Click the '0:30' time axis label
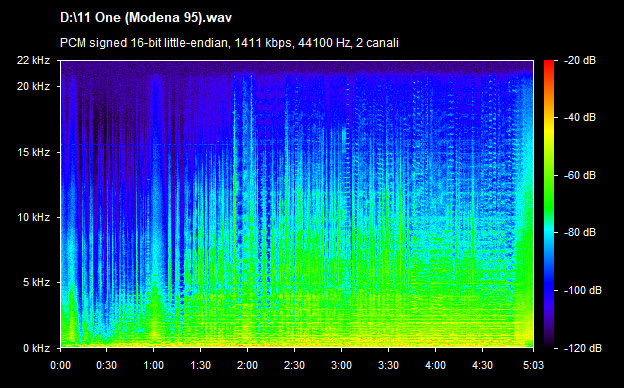 coord(107,365)
